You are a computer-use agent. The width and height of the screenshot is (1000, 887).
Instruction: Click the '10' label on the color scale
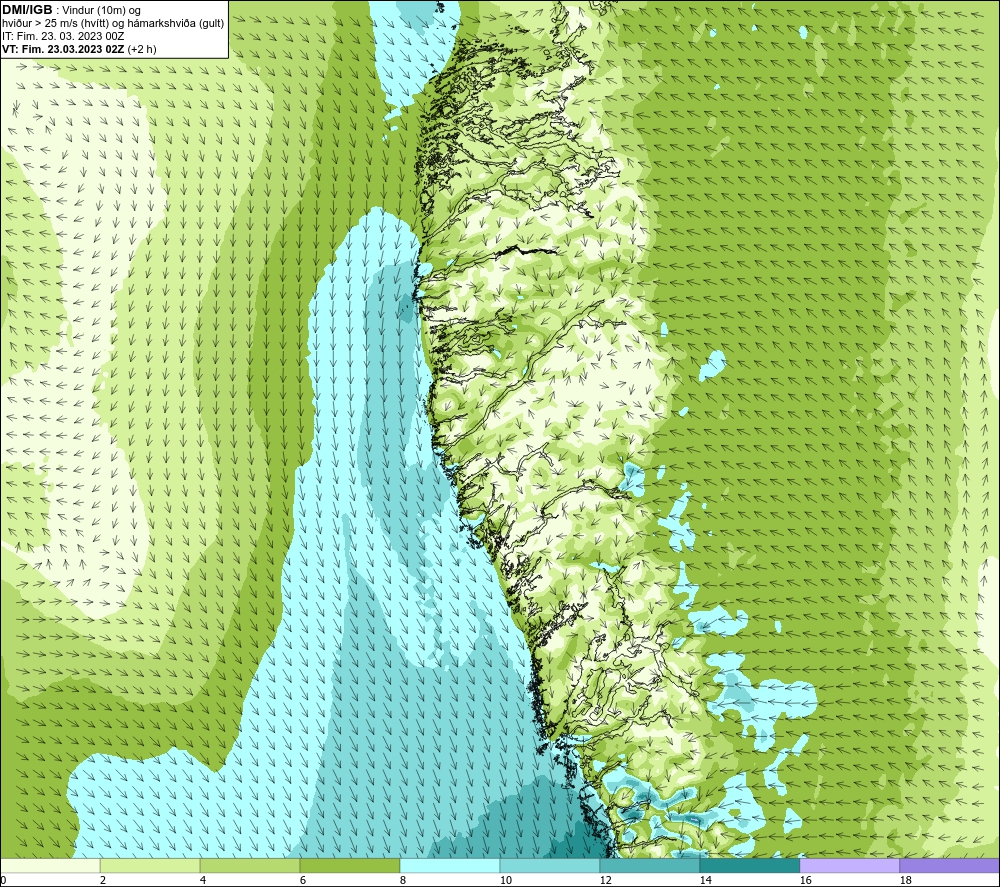click(x=505, y=881)
